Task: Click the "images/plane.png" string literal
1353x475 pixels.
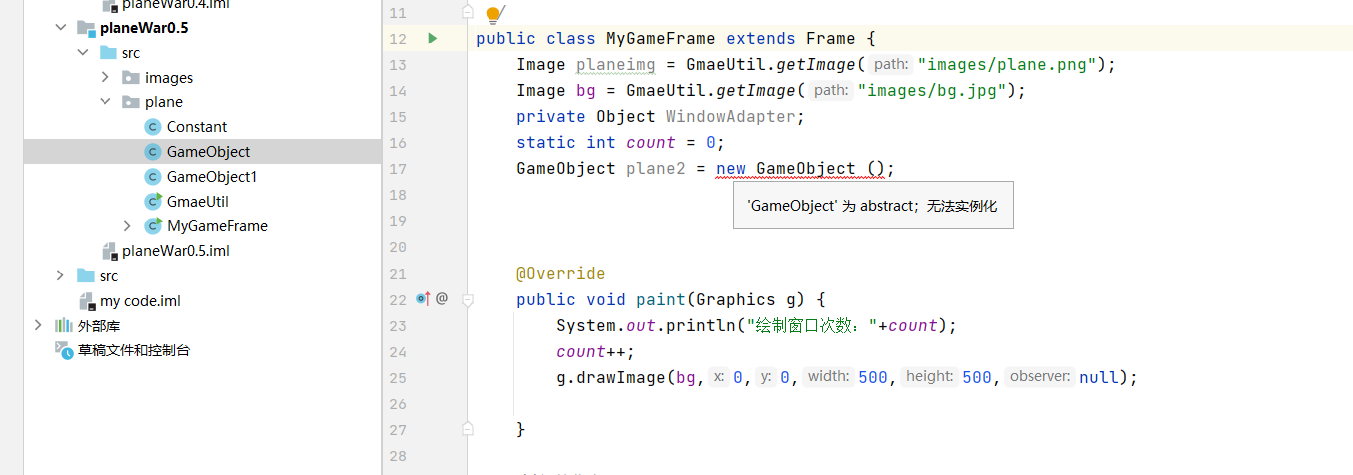Action: click(x=1006, y=65)
